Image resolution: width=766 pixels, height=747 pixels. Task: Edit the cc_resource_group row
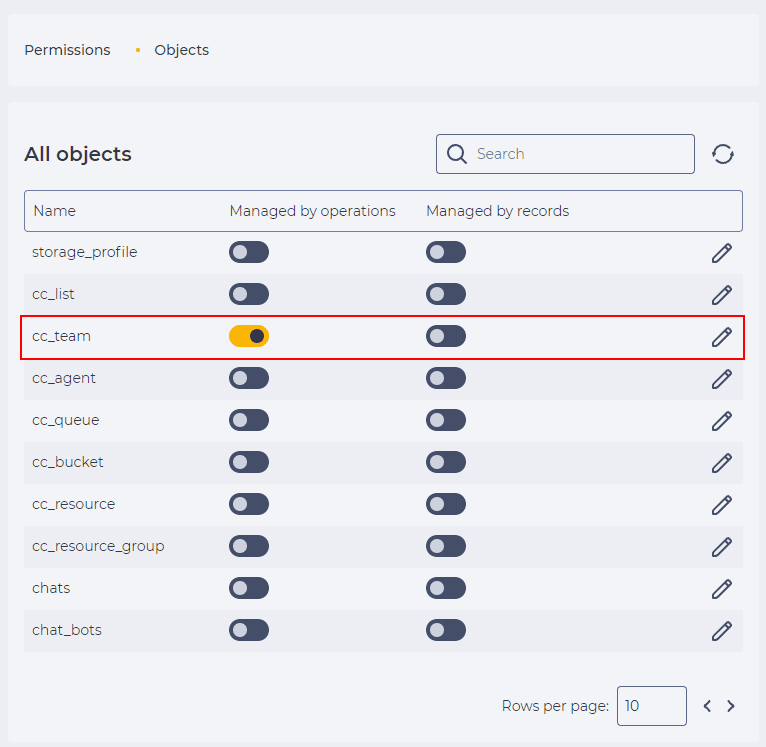[722, 547]
